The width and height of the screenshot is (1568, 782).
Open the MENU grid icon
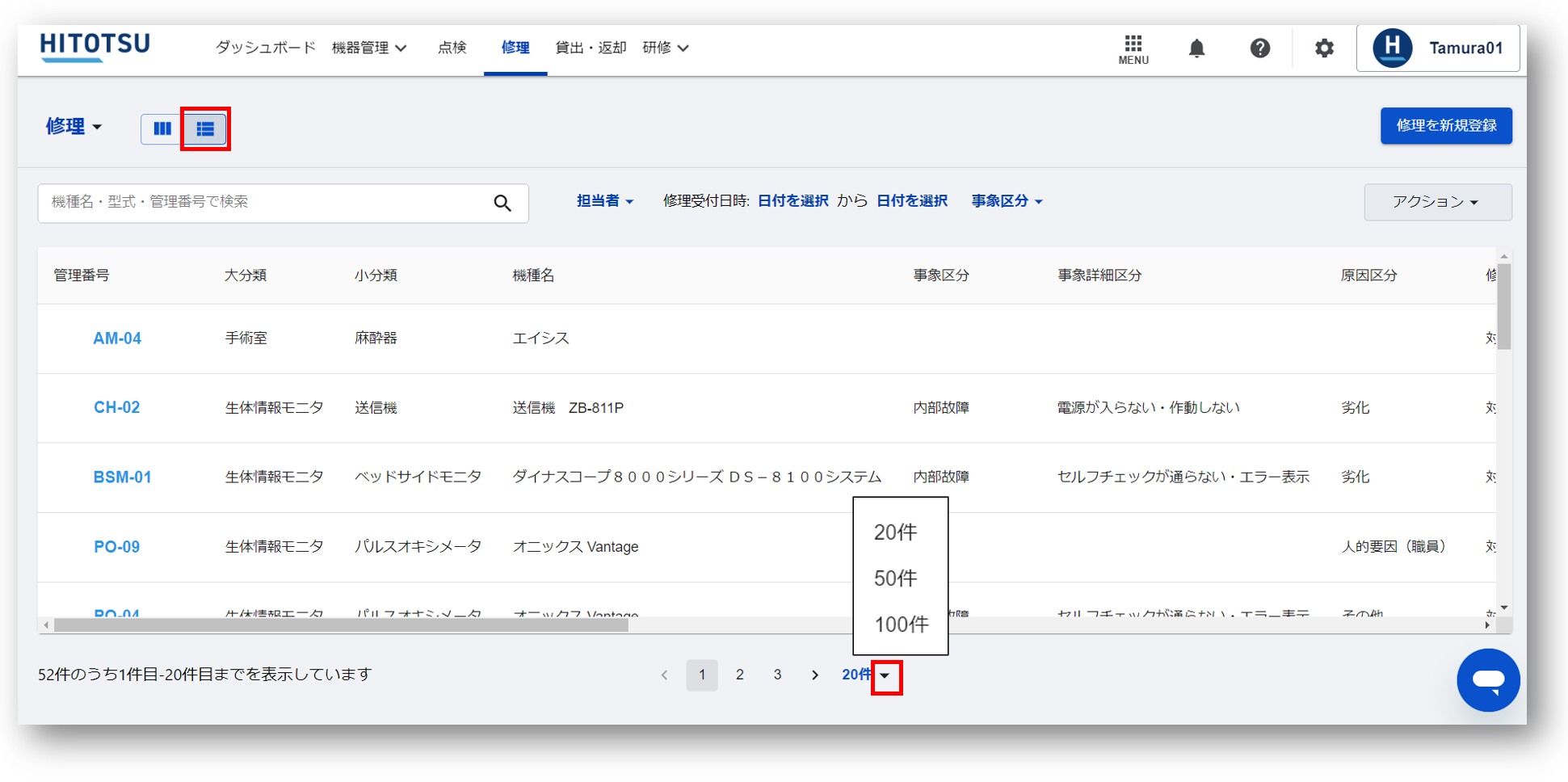[1133, 49]
